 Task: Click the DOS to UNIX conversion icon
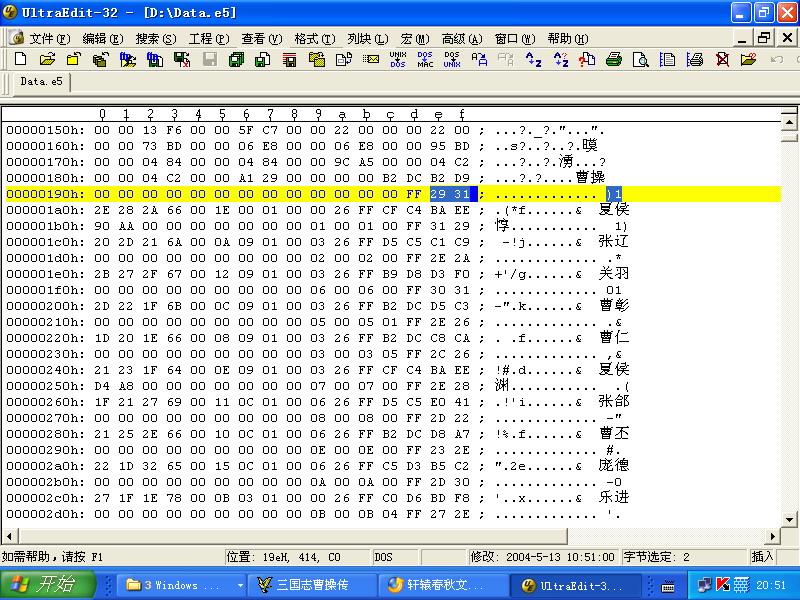click(452, 60)
